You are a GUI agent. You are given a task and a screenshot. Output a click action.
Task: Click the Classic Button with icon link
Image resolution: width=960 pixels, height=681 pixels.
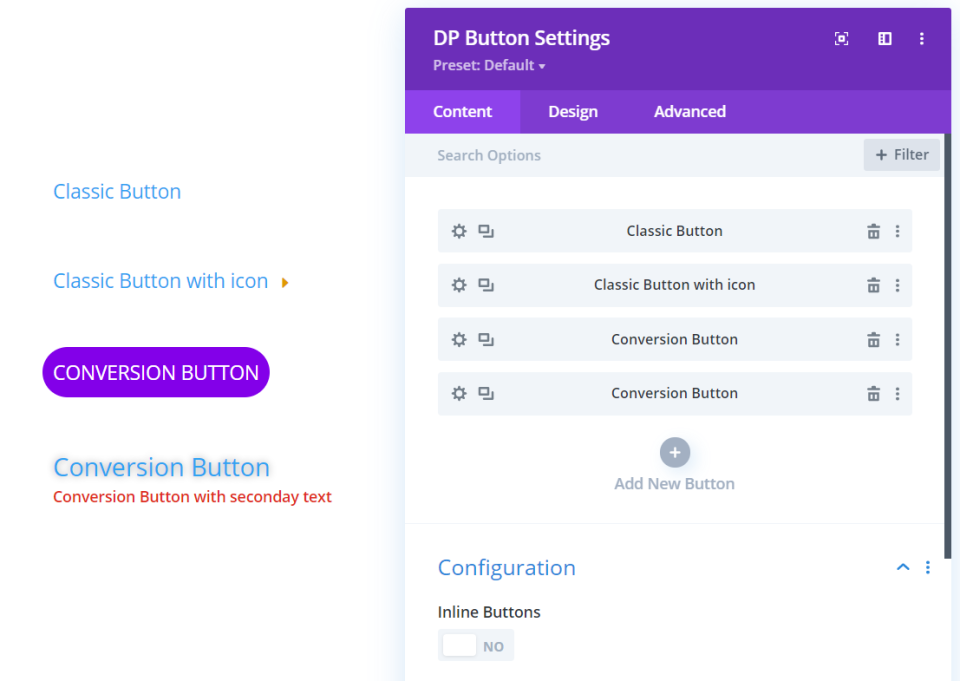click(x=161, y=282)
